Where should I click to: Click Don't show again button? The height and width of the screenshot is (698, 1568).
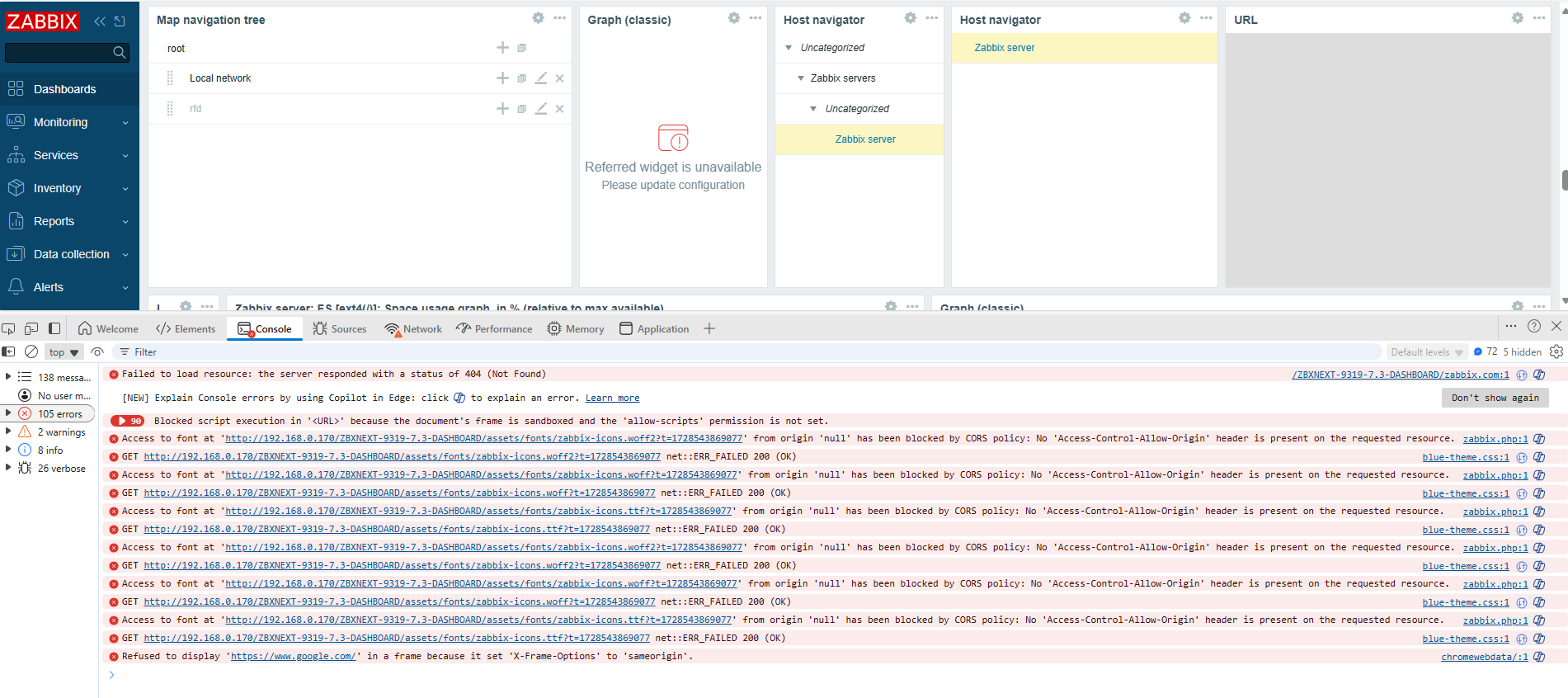click(1495, 398)
